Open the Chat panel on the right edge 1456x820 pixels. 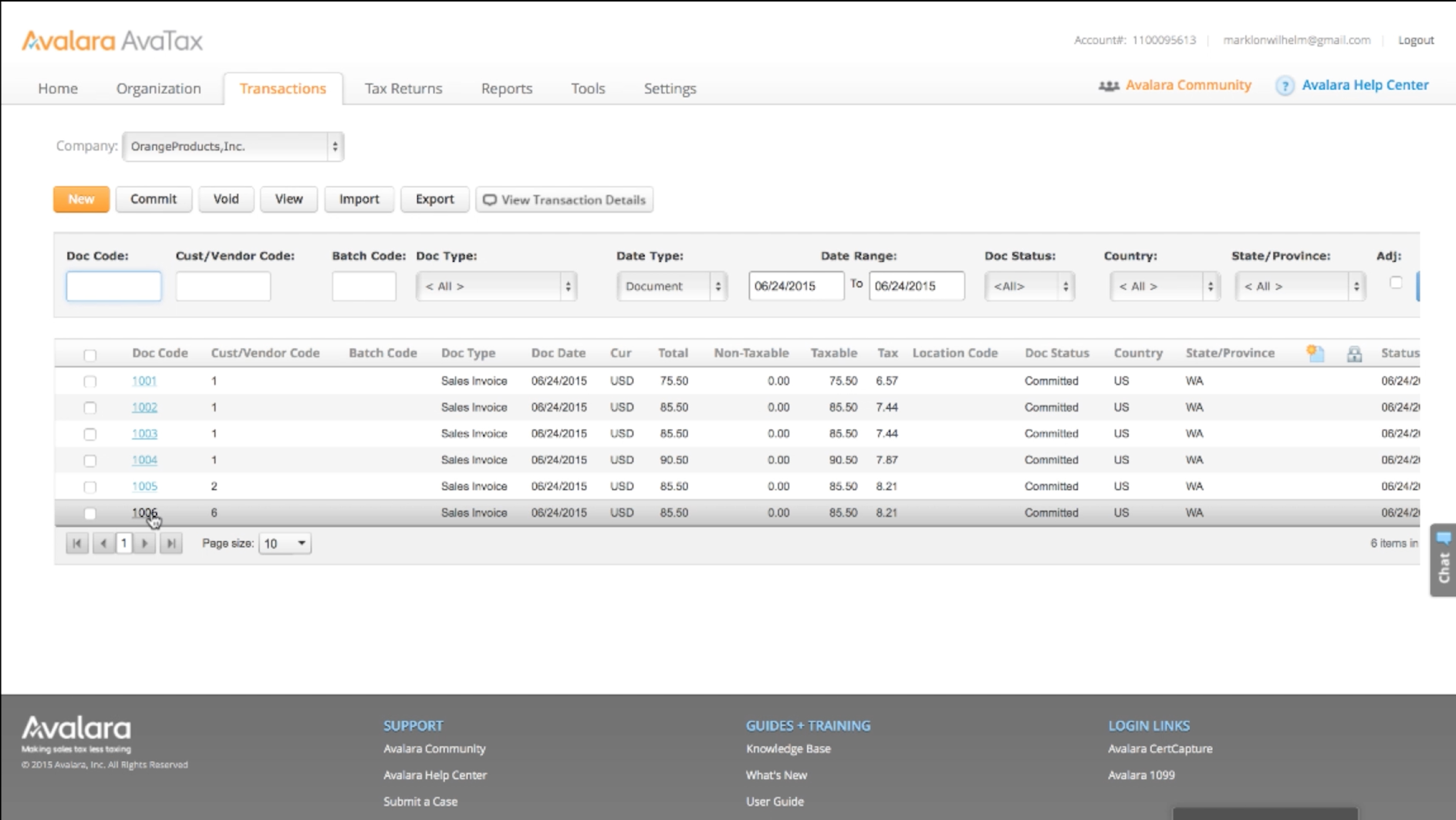point(1442,560)
